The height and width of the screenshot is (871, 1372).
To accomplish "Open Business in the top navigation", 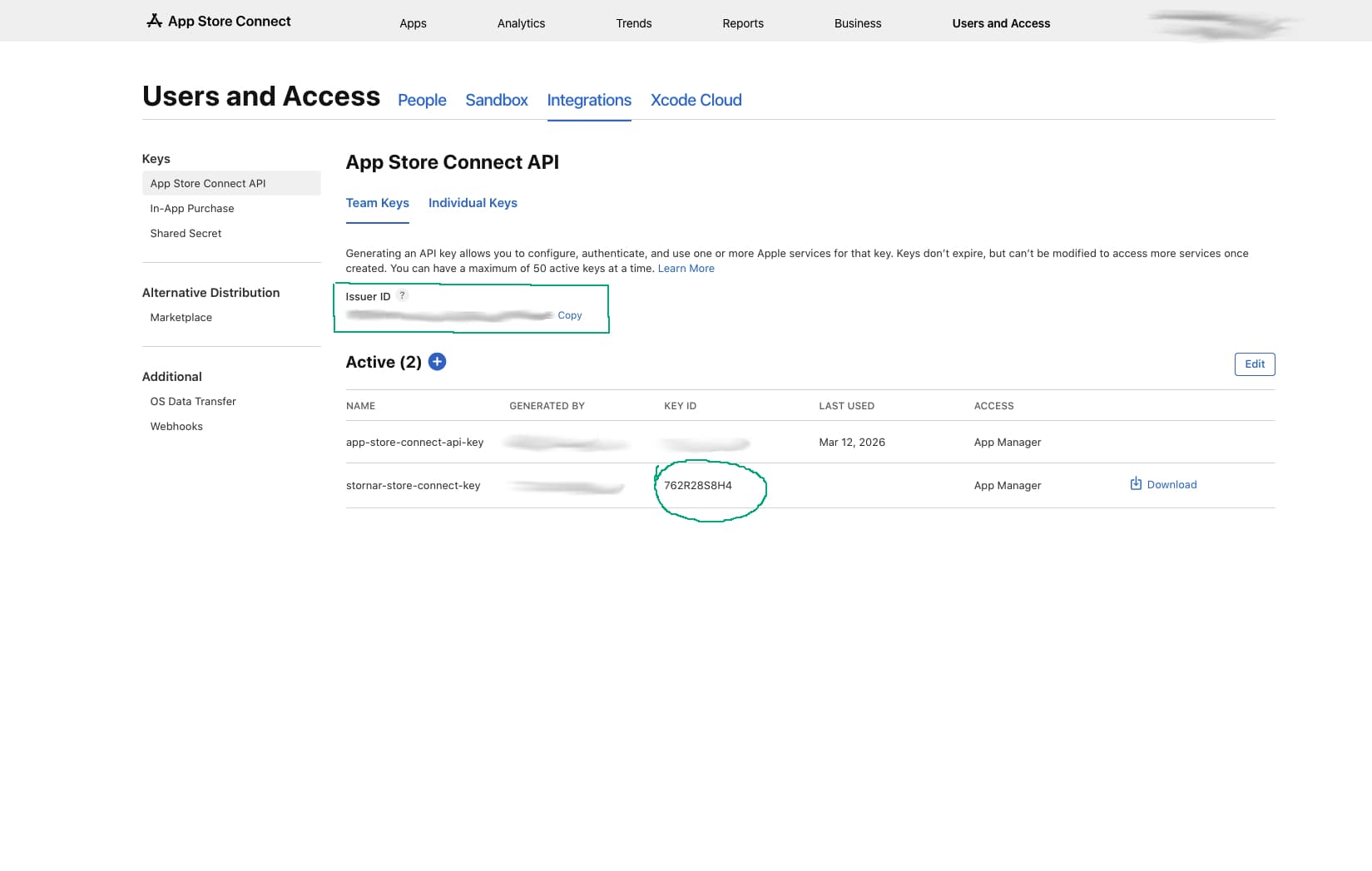I will click(x=858, y=23).
